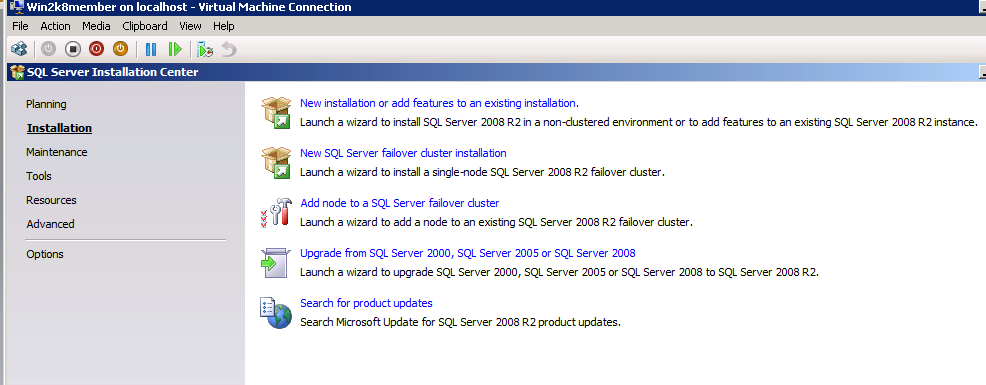
Task: Click the globe icon beside Search for product updates
Action: click(277, 313)
